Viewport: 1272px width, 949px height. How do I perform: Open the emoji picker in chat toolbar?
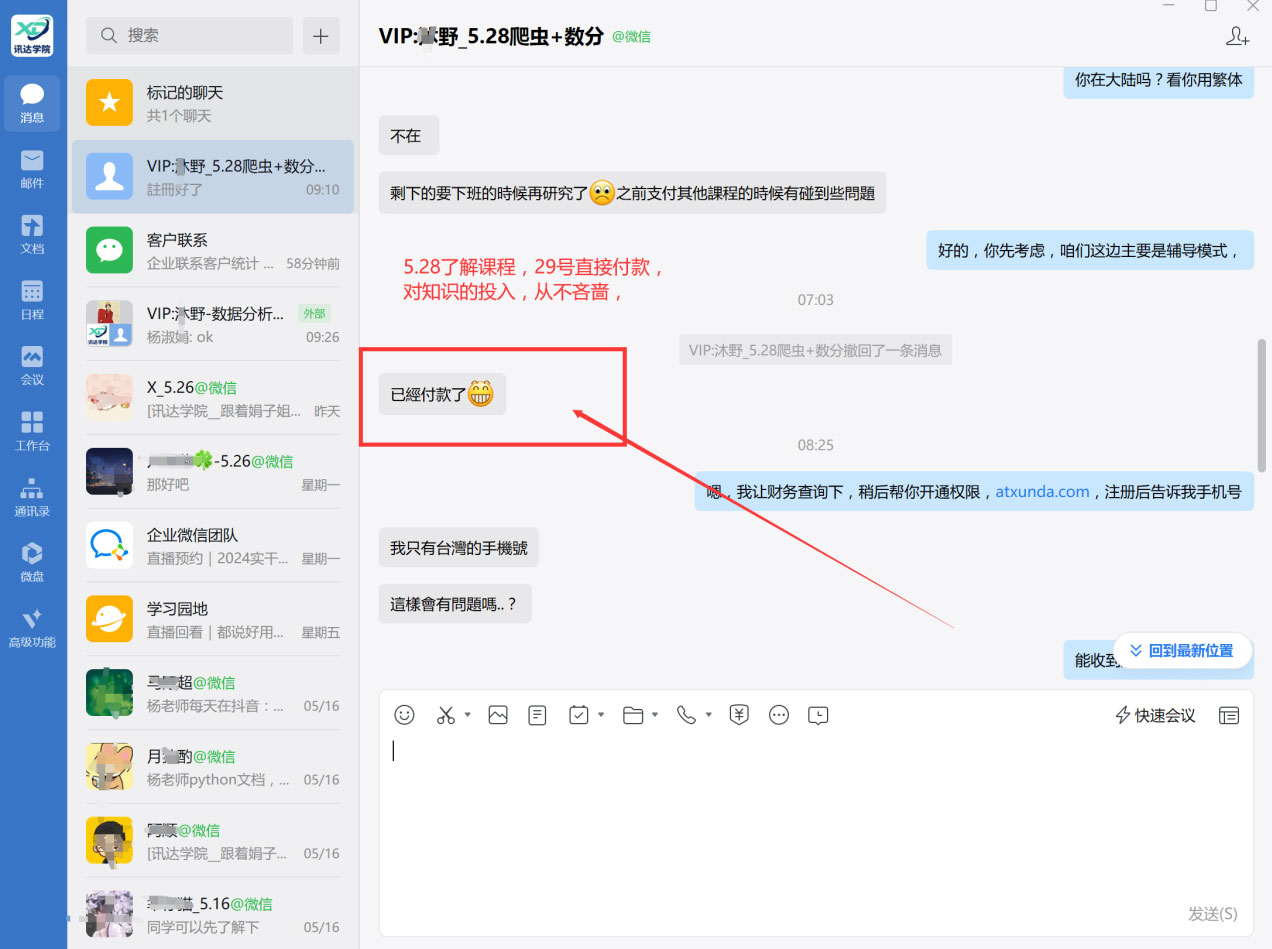pyautogui.click(x=404, y=715)
